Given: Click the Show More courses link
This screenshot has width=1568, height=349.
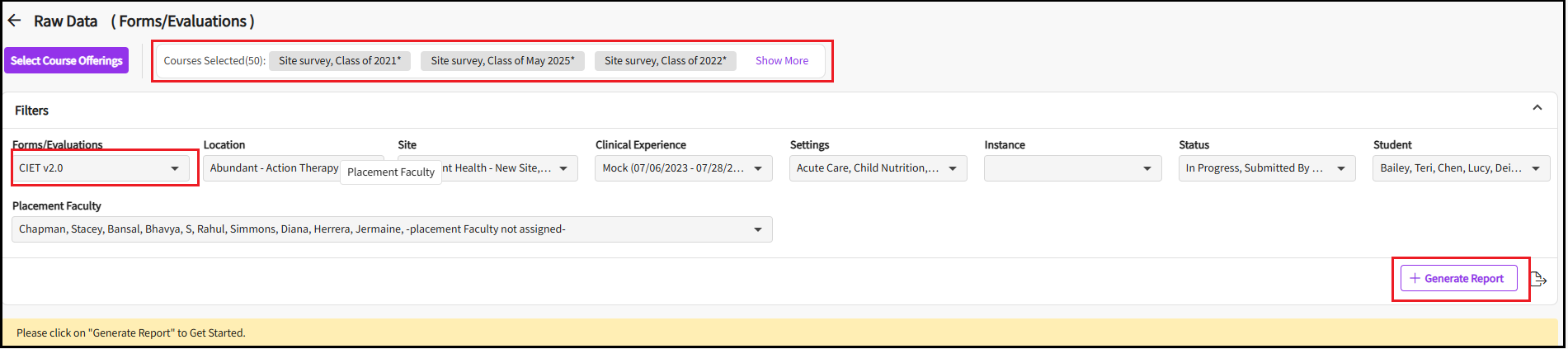Looking at the screenshot, I should tap(782, 60).
